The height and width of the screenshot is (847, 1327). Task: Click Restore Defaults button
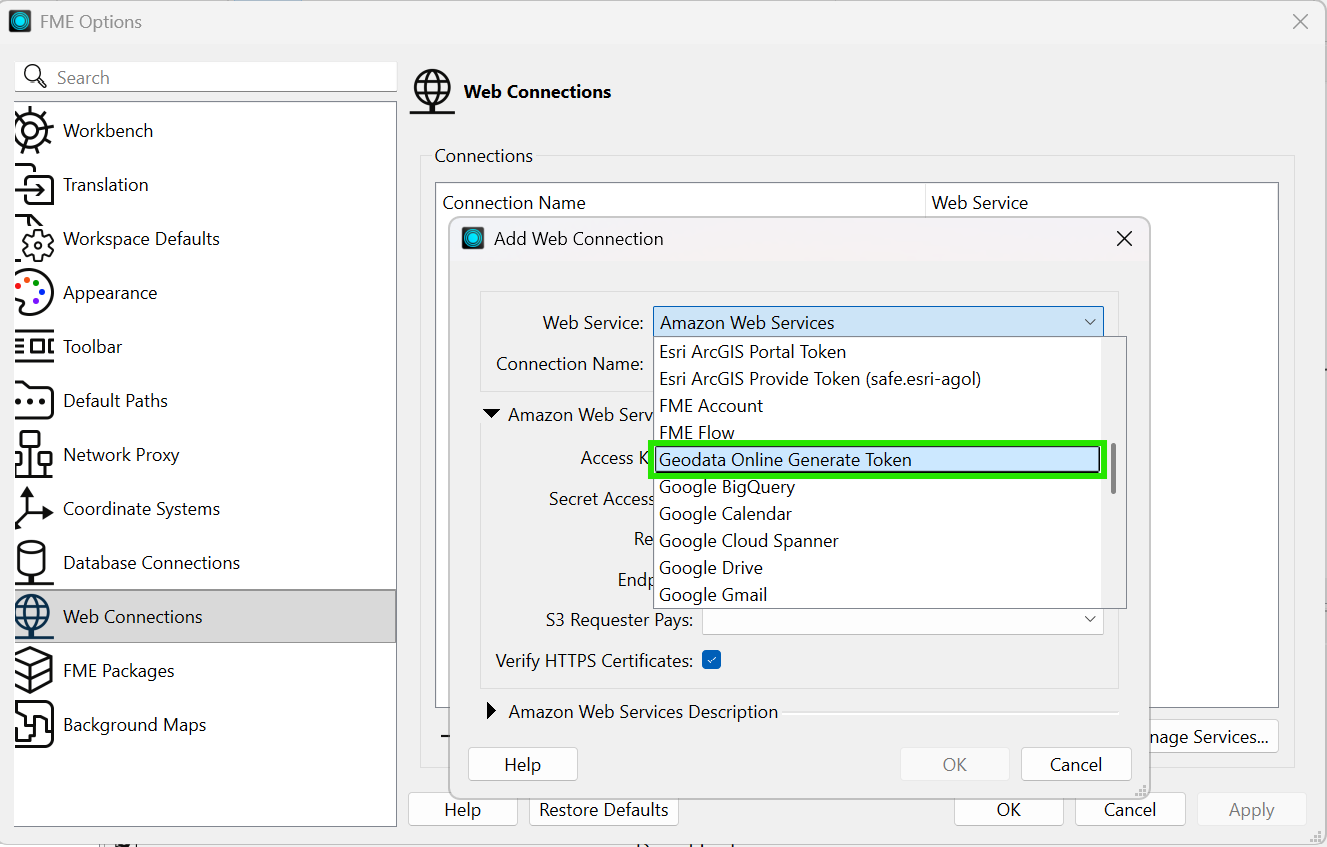(604, 810)
